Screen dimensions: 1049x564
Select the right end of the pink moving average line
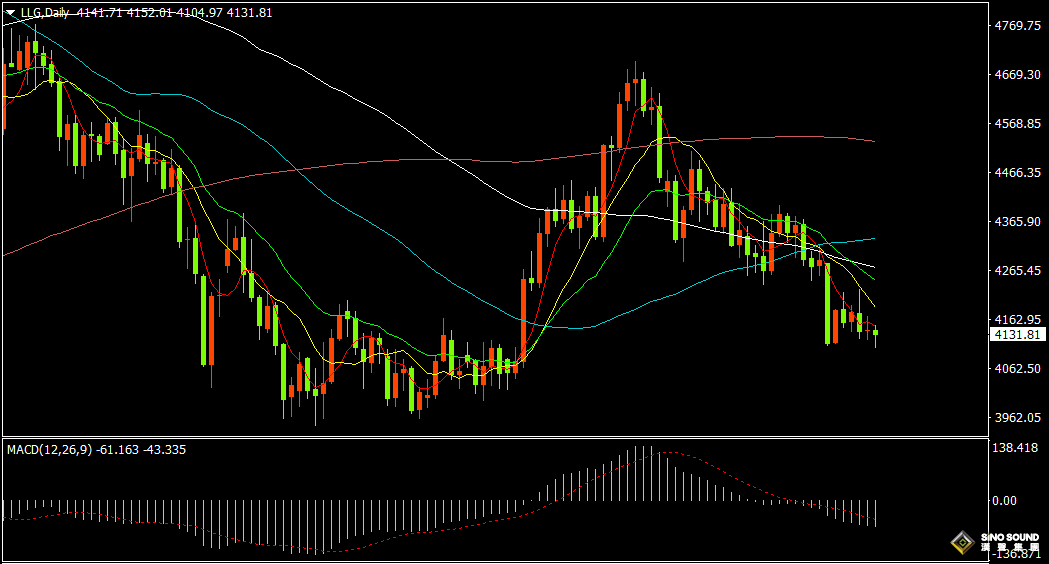tap(873, 141)
